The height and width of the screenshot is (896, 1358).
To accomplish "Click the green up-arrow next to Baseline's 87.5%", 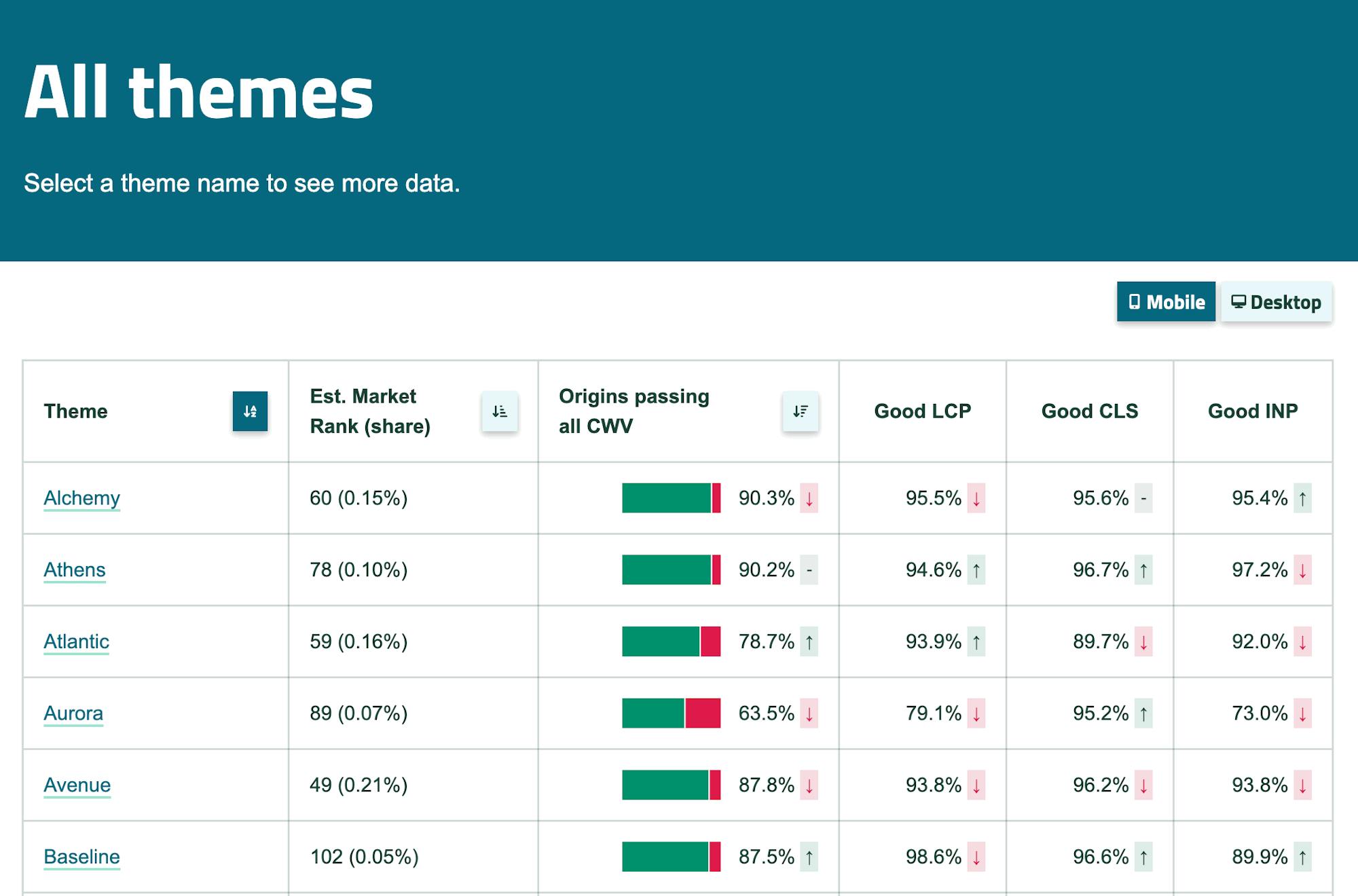I will click(808, 857).
